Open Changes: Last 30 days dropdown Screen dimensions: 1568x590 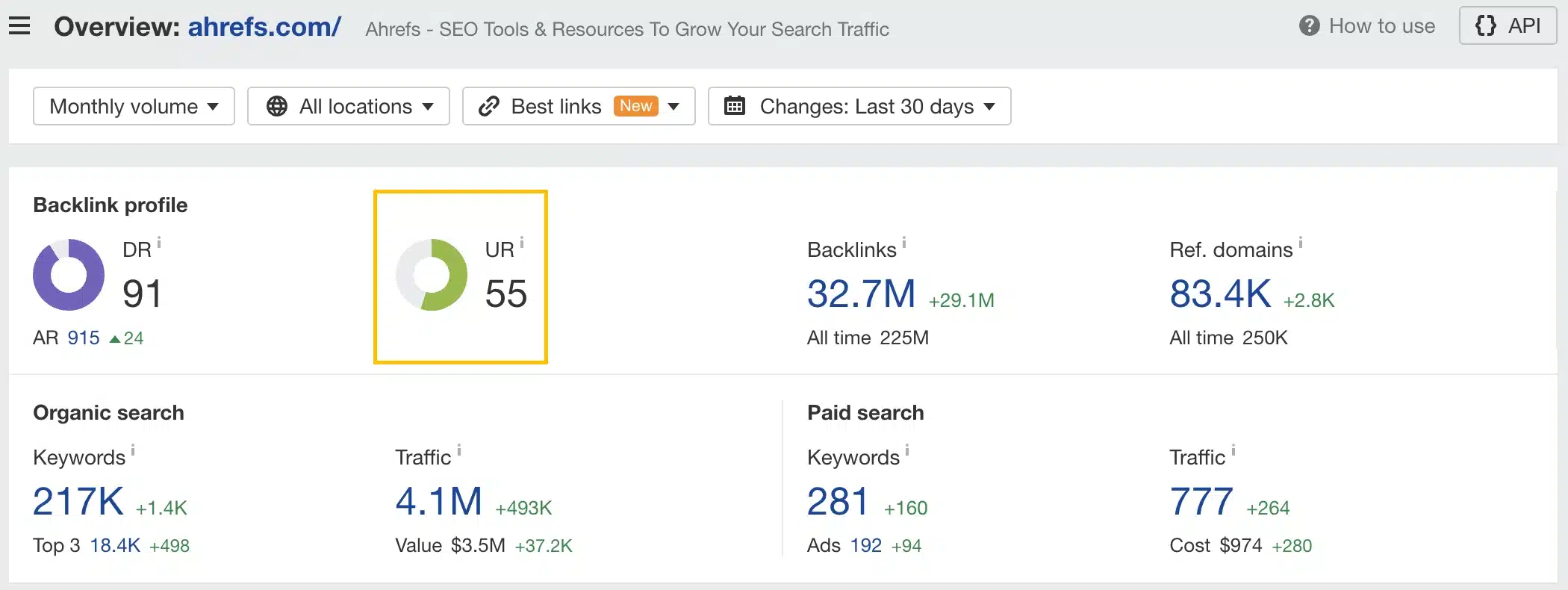(x=859, y=106)
